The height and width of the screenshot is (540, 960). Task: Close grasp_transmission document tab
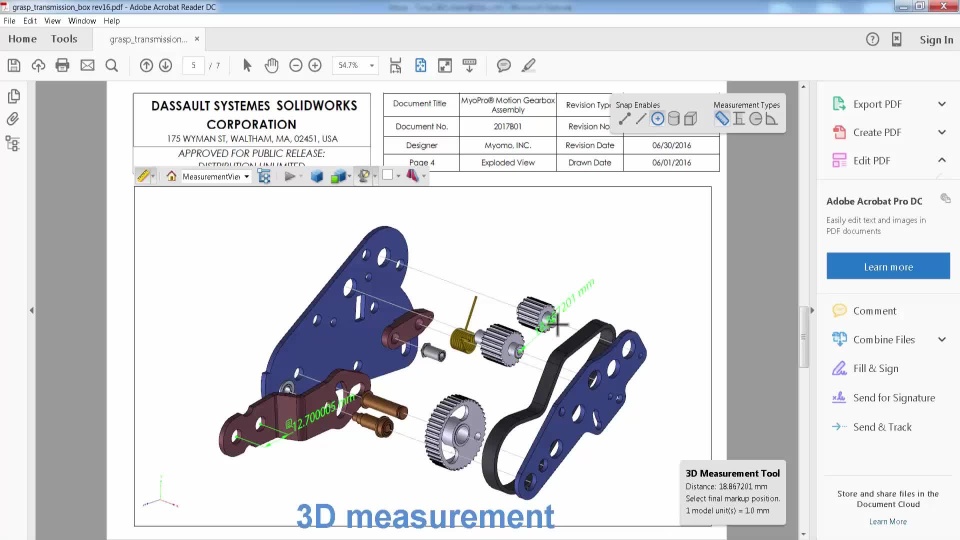197,39
